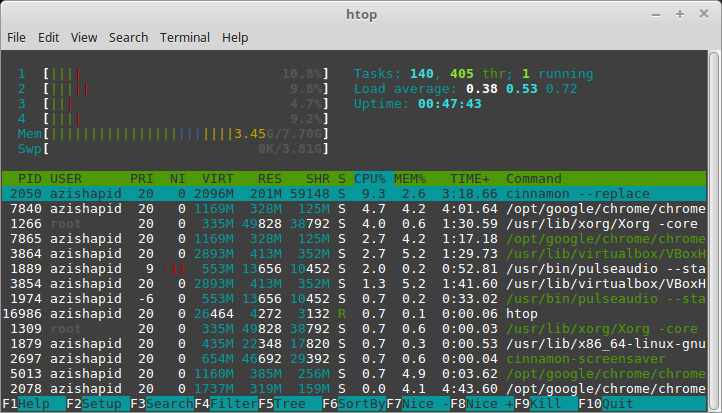
Task: Select the htop process row
Action: tap(361, 313)
